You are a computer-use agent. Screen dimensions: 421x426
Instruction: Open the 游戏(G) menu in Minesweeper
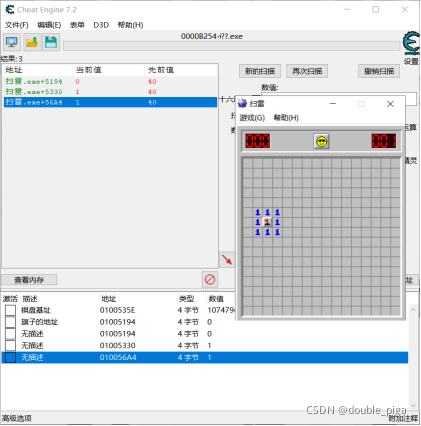click(x=252, y=118)
